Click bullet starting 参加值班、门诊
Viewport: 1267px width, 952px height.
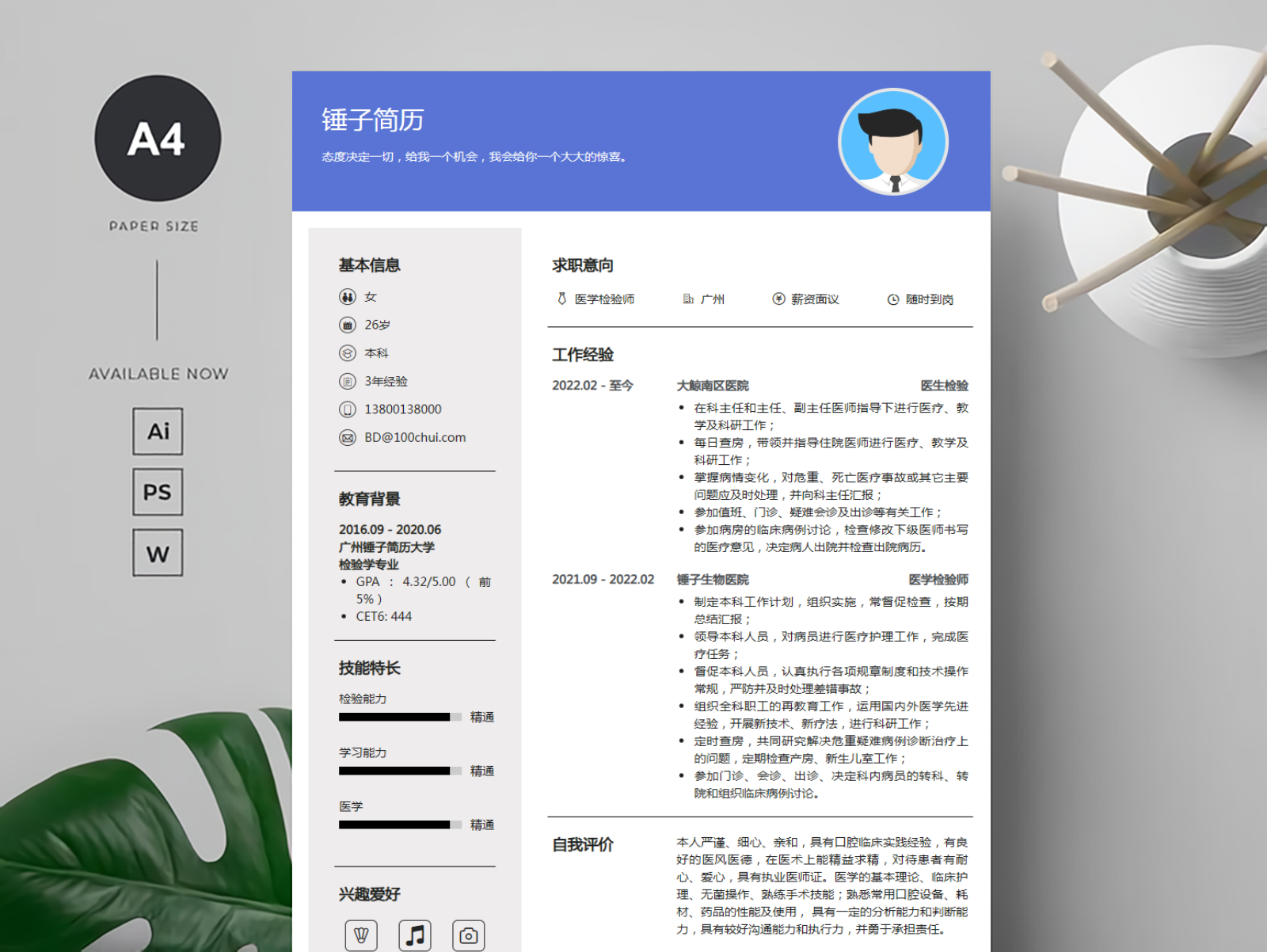(818, 512)
